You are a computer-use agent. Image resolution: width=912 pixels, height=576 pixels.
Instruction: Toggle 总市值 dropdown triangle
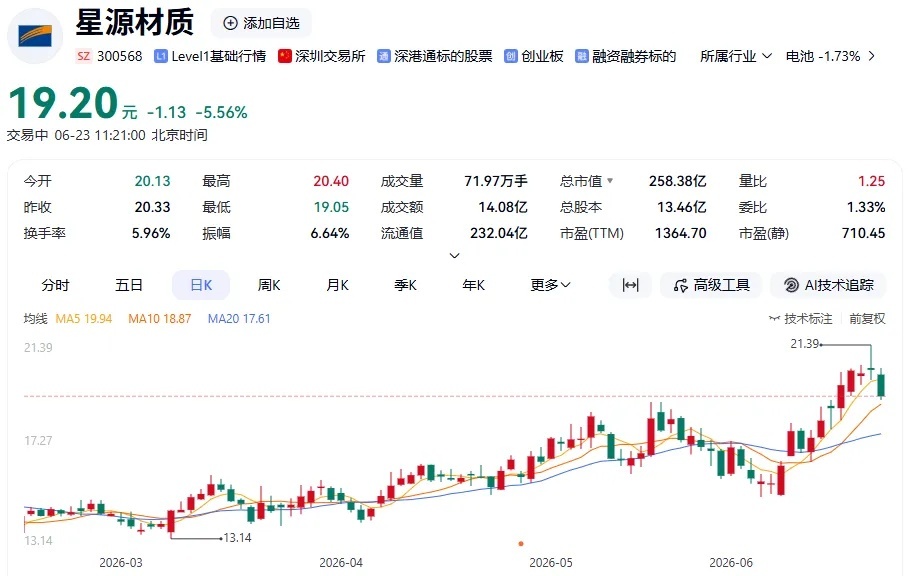coord(610,180)
